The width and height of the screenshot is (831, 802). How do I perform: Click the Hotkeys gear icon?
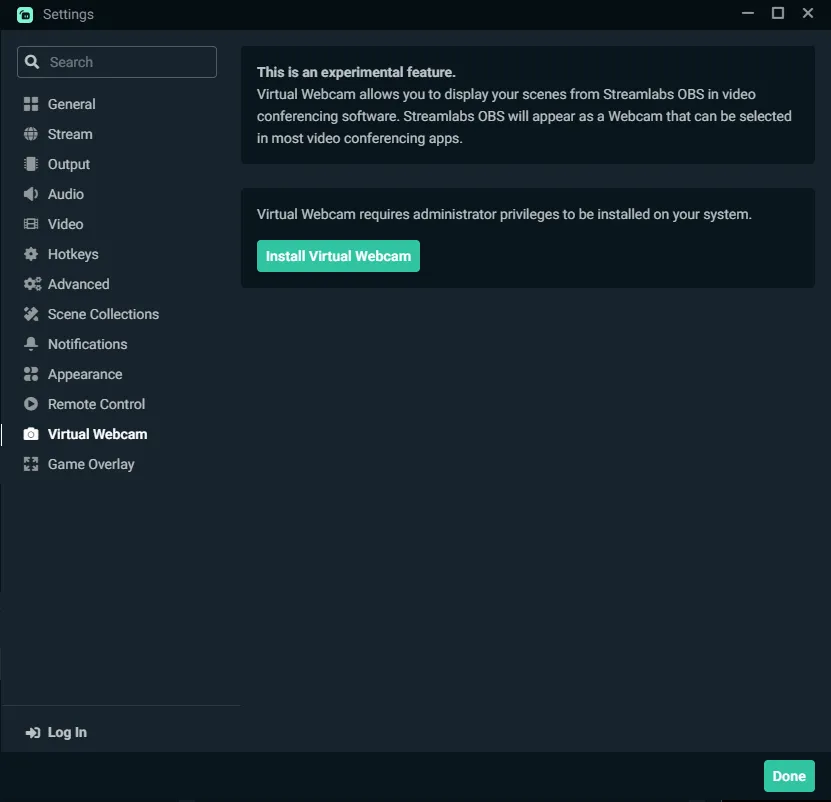coord(31,254)
